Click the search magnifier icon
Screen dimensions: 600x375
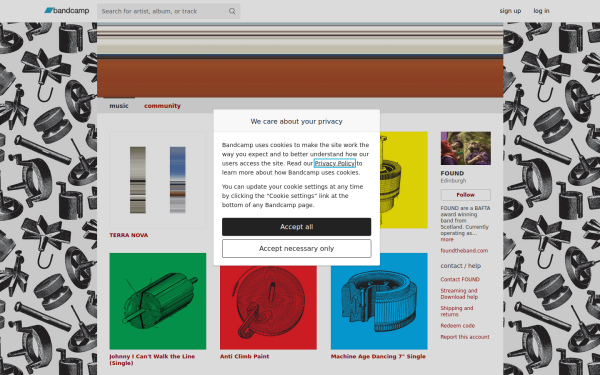232,11
